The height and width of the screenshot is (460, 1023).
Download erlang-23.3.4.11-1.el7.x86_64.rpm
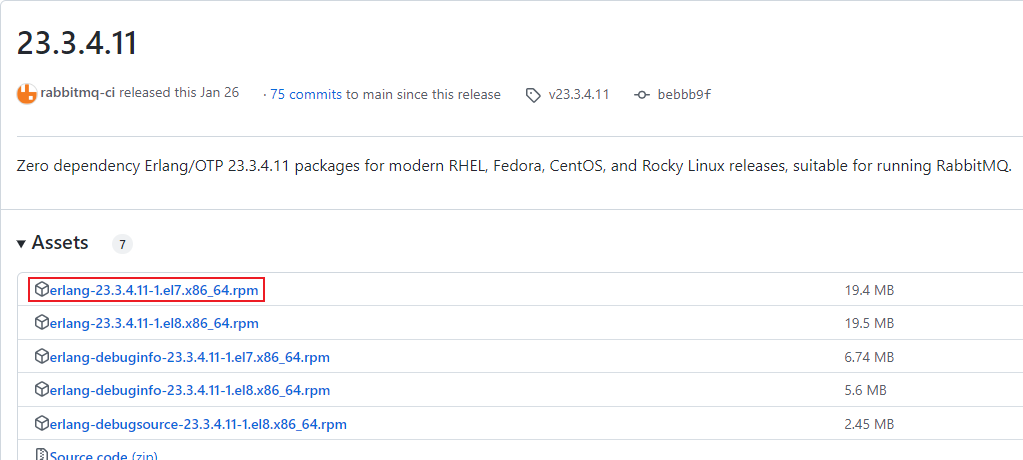click(153, 290)
